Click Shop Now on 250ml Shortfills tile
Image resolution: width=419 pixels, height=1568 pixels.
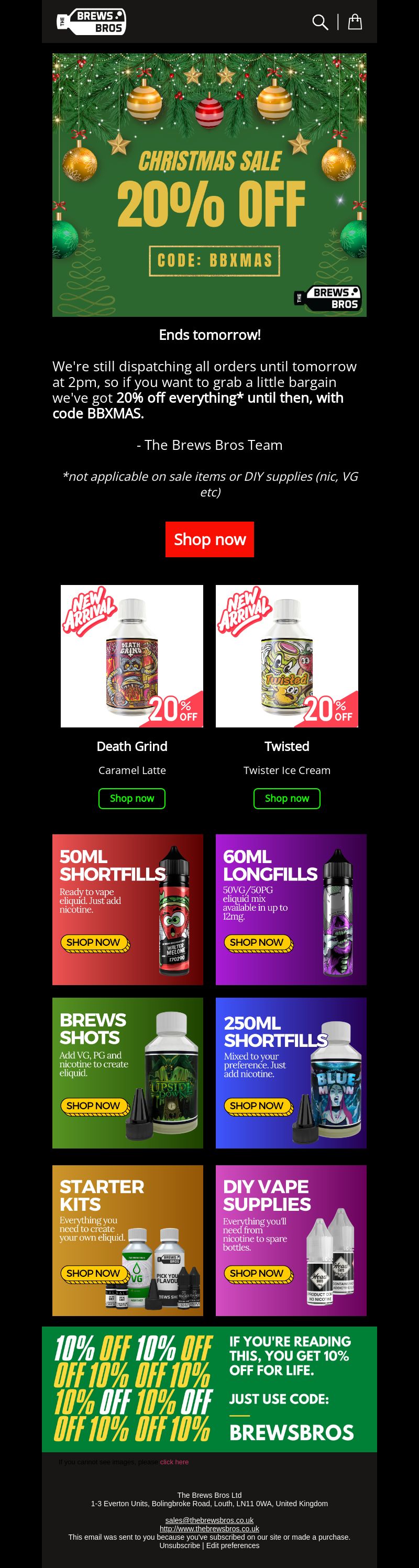[x=258, y=1106]
